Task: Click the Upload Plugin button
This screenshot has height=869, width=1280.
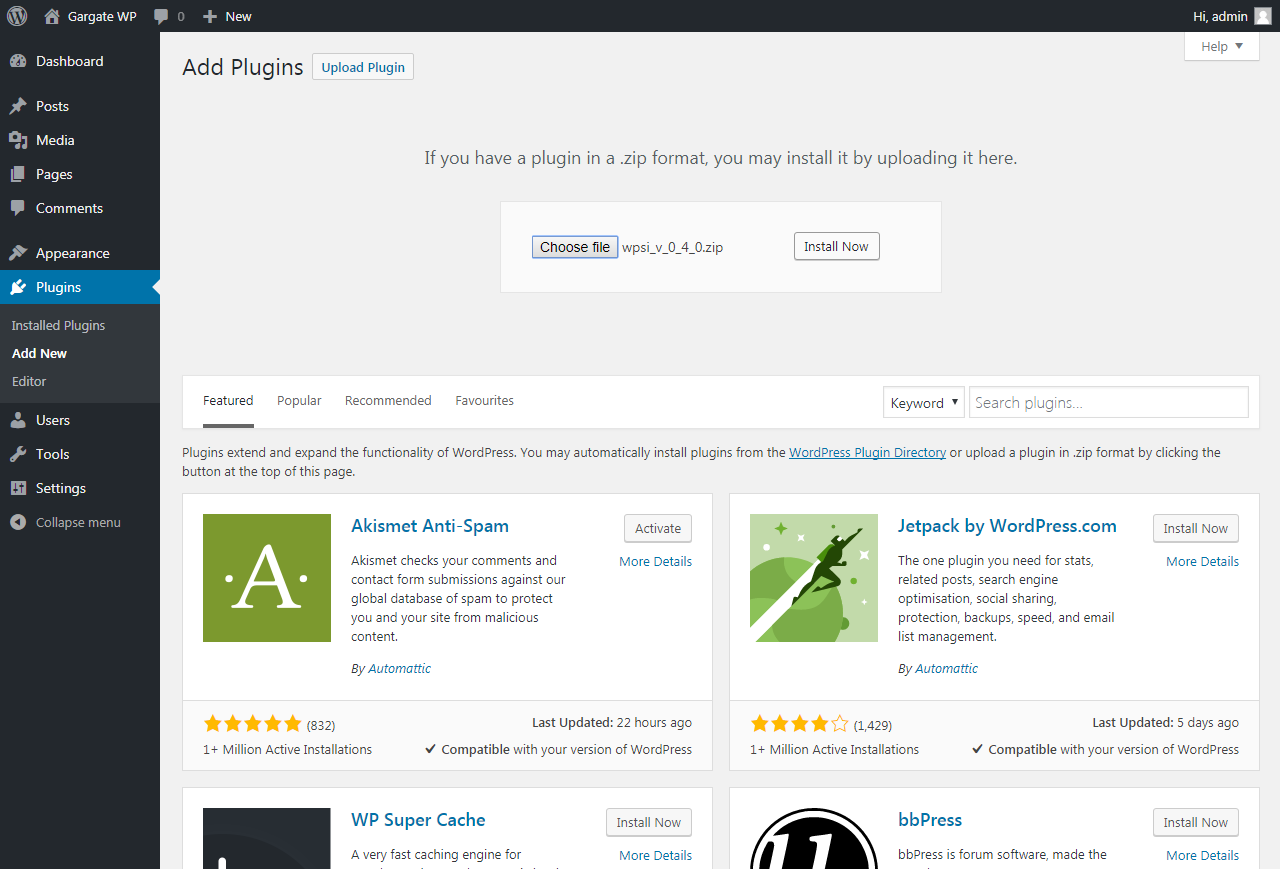Action: pyautogui.click(x=363, y=67)
